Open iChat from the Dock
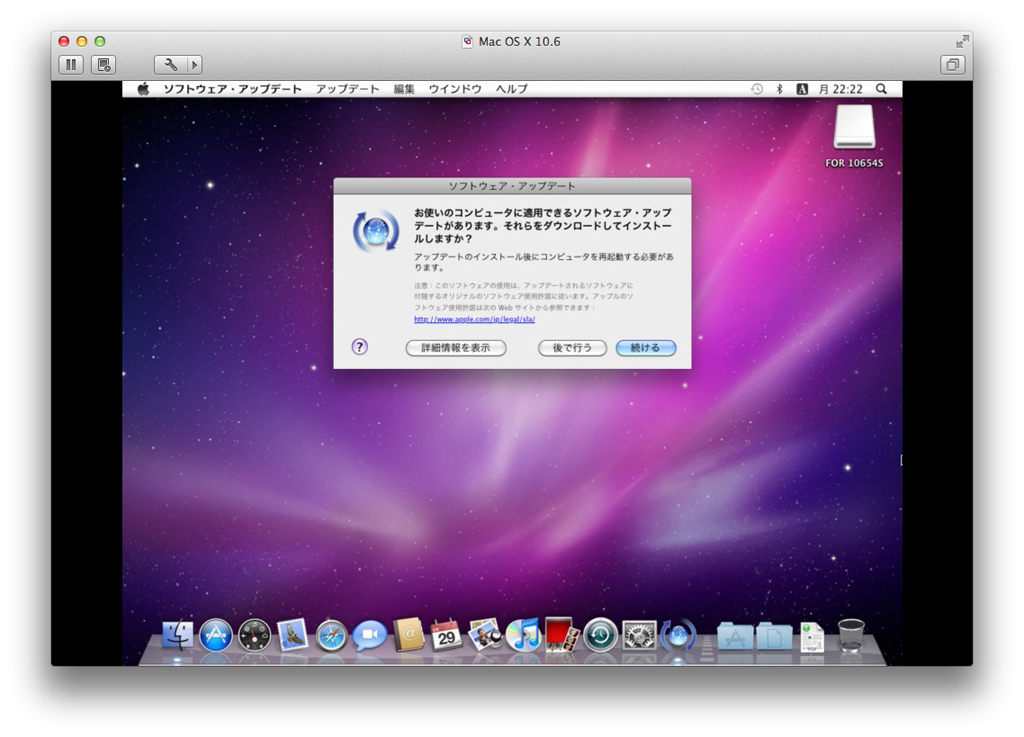Image resolution: width=1024 pixels, height=737 pixels. coord(369,635)
